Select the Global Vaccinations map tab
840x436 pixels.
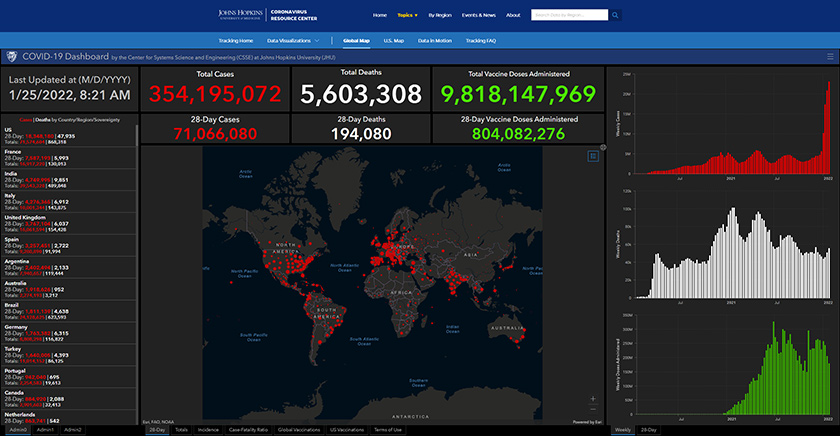[x=299, y=429]
